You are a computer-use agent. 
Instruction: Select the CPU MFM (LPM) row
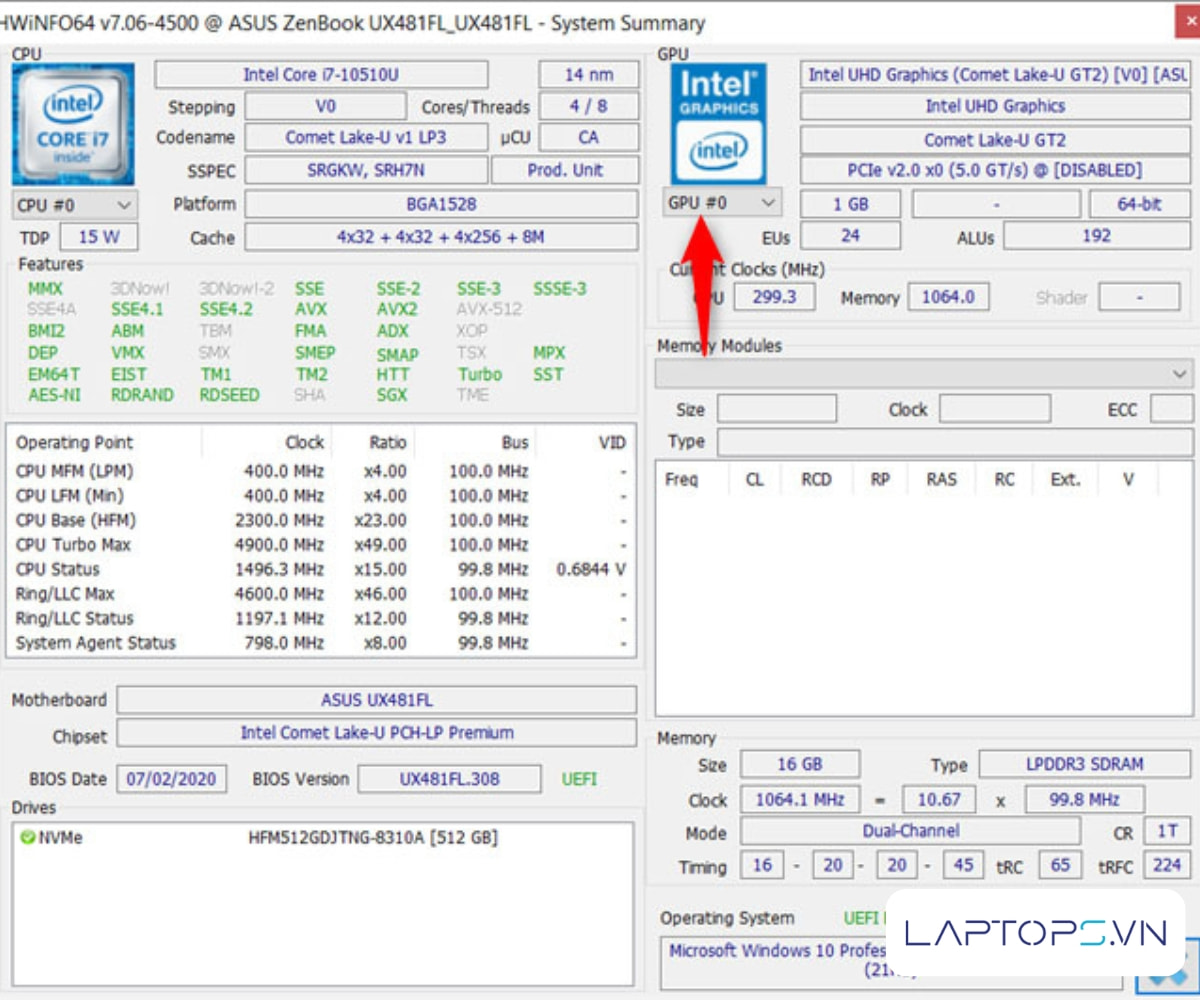[321, 471]
